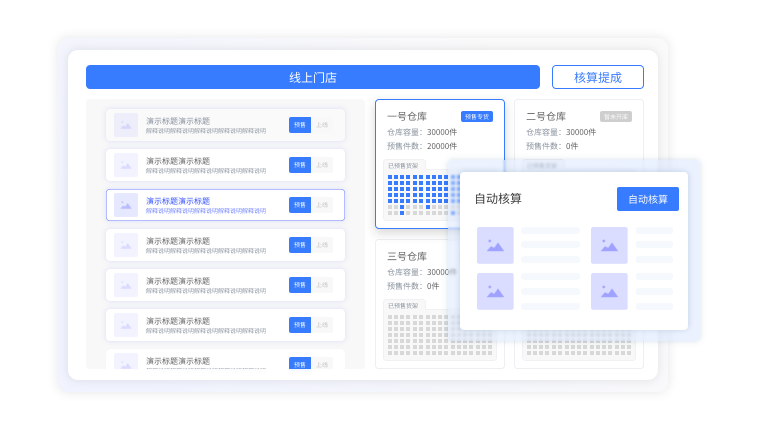Click 预售 in the highlighted blue-bordered row
Viewport: 760px width, 430px height.
point(300,205)
